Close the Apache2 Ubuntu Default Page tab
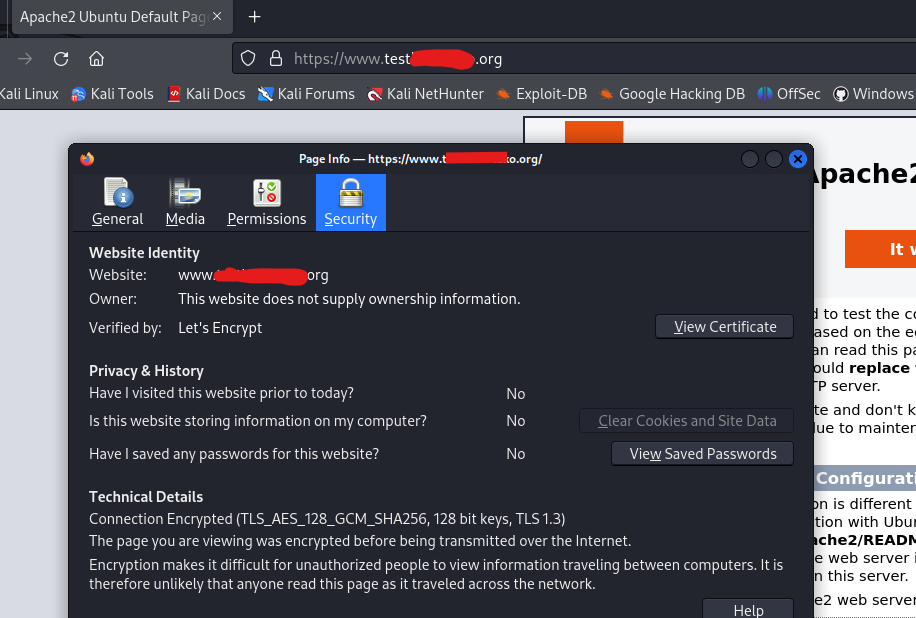Image resolution: width=916 pixels, height=618 pixels. 217,16
